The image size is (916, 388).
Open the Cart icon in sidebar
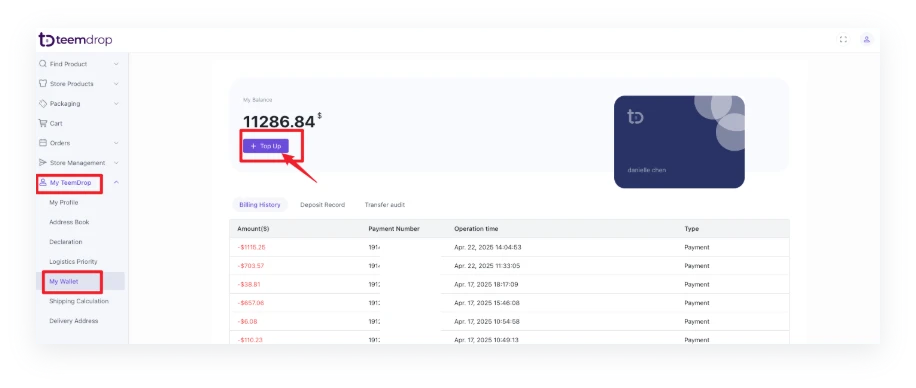coord(42,123)
